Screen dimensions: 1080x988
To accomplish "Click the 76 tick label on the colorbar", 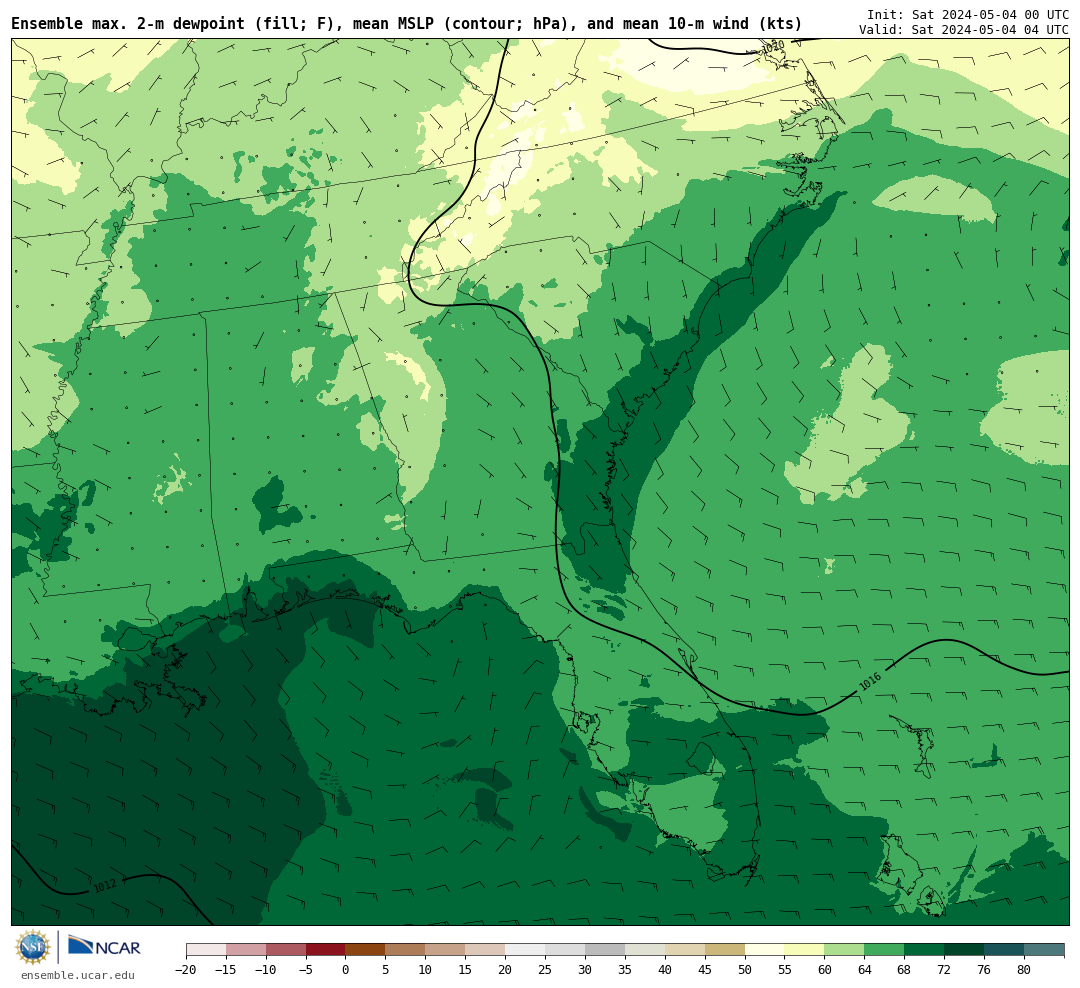I will [x=985, y=969].
